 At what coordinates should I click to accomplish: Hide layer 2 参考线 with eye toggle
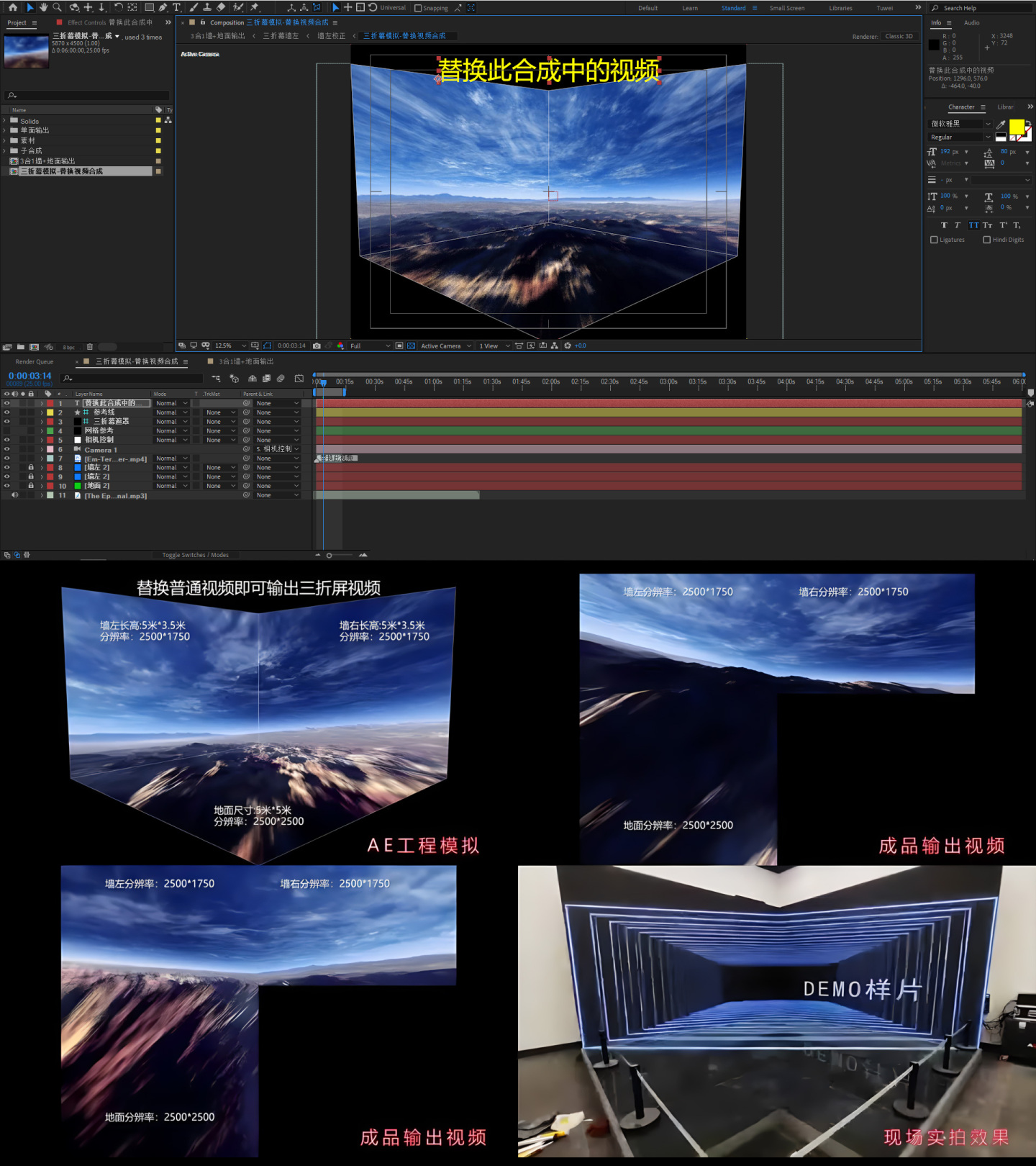(6, 412)
